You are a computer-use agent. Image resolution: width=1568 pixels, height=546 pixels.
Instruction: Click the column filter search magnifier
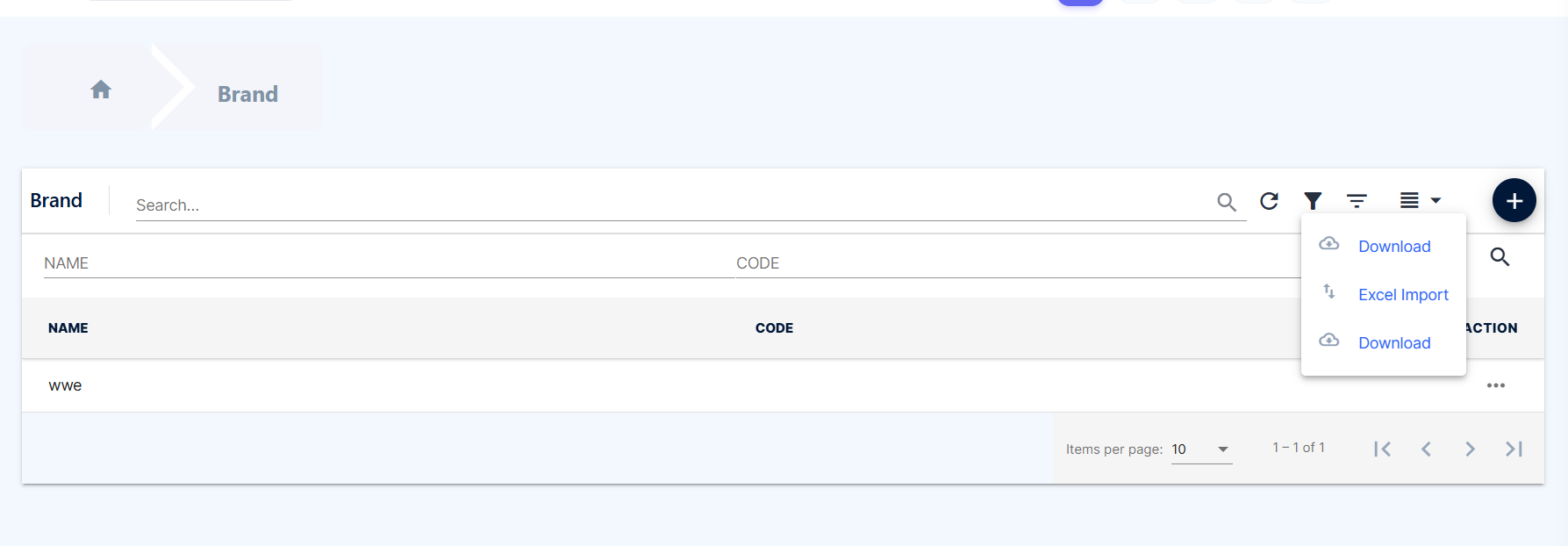(x=1500, y=257)
